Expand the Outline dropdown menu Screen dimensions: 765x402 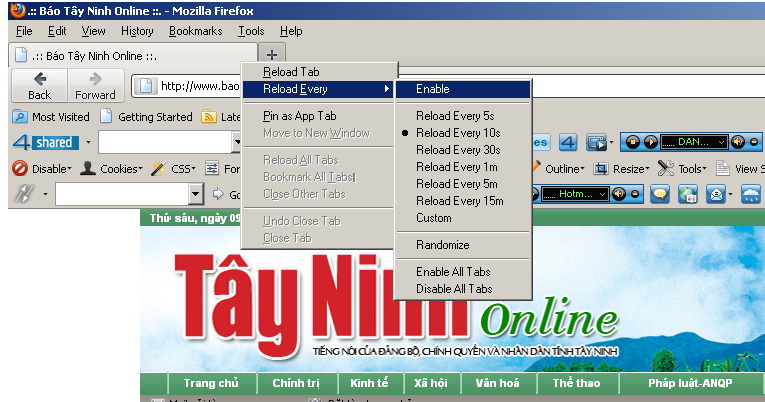(583, 169)
